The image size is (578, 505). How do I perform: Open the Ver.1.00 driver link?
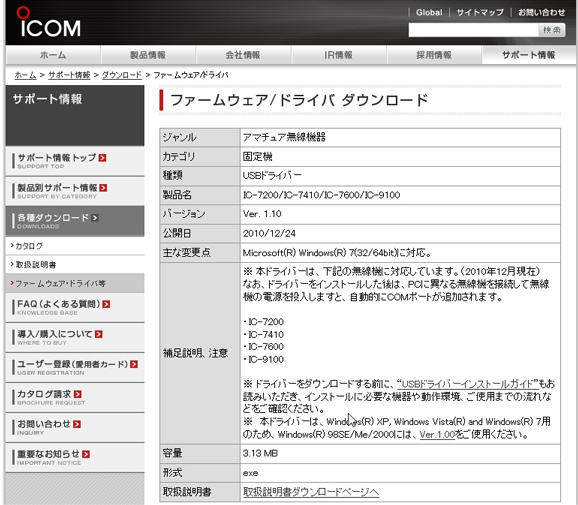[x=437, y=435]
